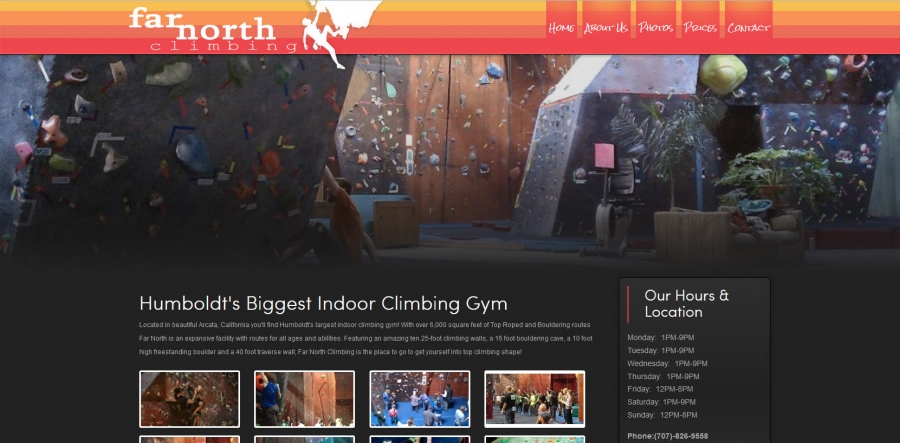Click the intro paragraph about Arcata, California
This screenshot has width=900, height=443.
tap(366, 338)
